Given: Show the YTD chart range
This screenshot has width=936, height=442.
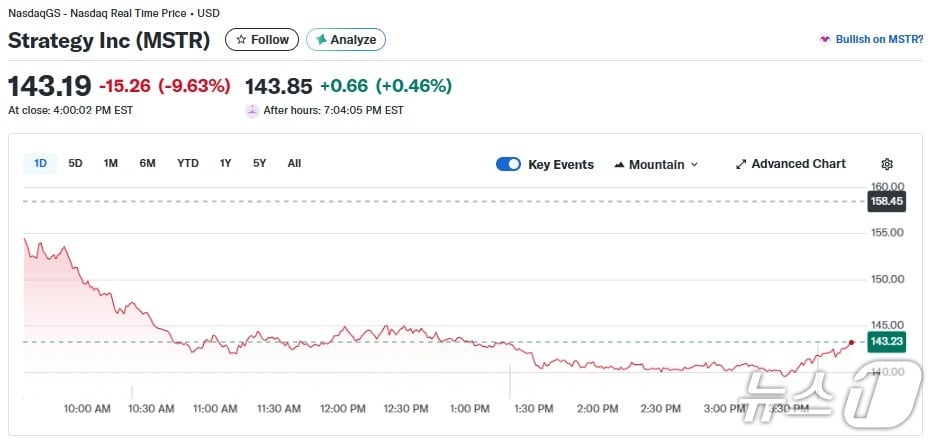Looking at the screenshot, I should [x=188, y=163].
